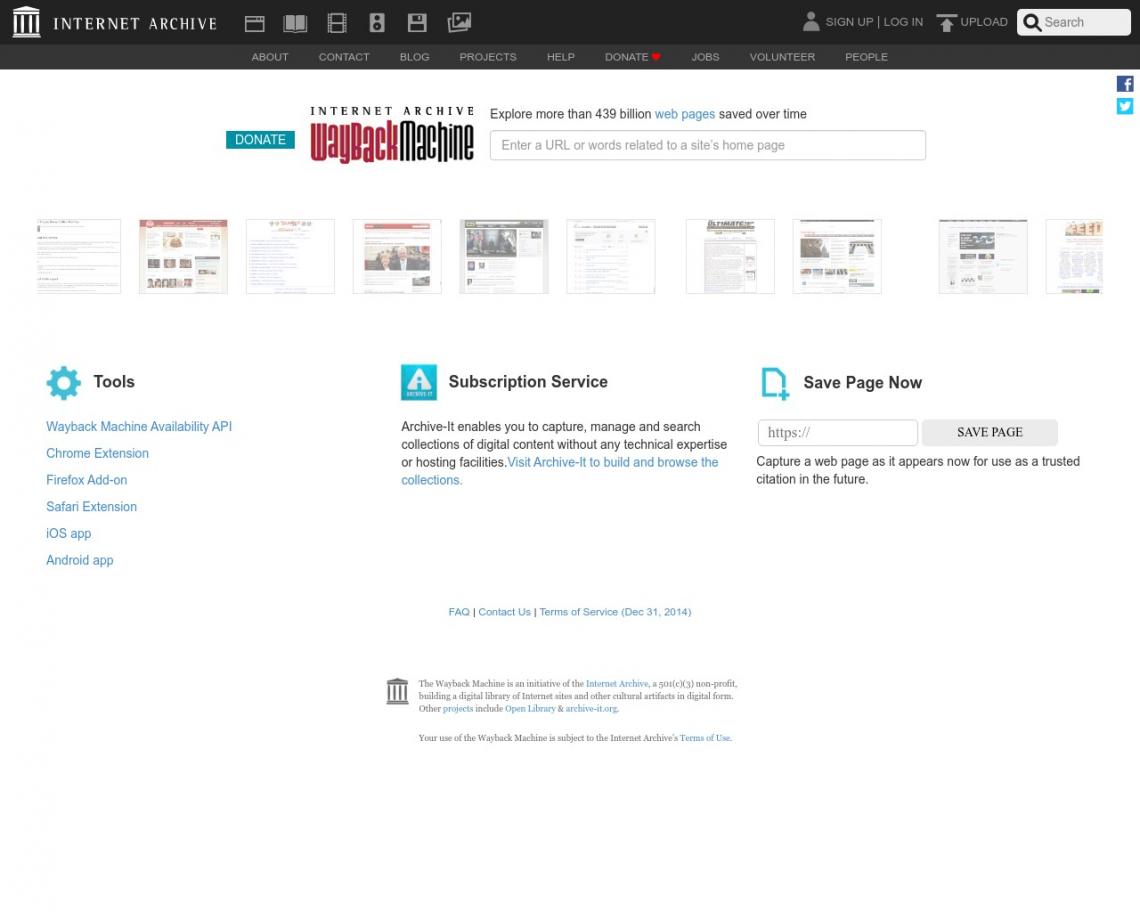Image resolution: width=1140 pixels, height=912 pixels.
Task: Open the Donate menu item
Action: point(633,57)
